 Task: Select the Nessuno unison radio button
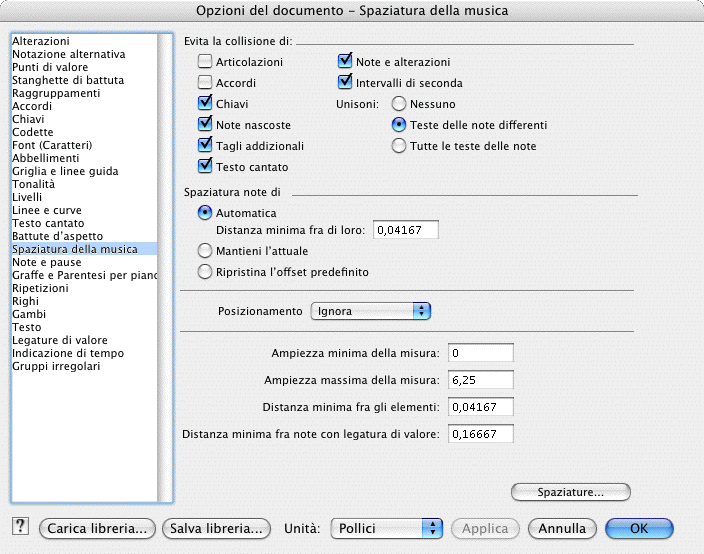(399, 104)
